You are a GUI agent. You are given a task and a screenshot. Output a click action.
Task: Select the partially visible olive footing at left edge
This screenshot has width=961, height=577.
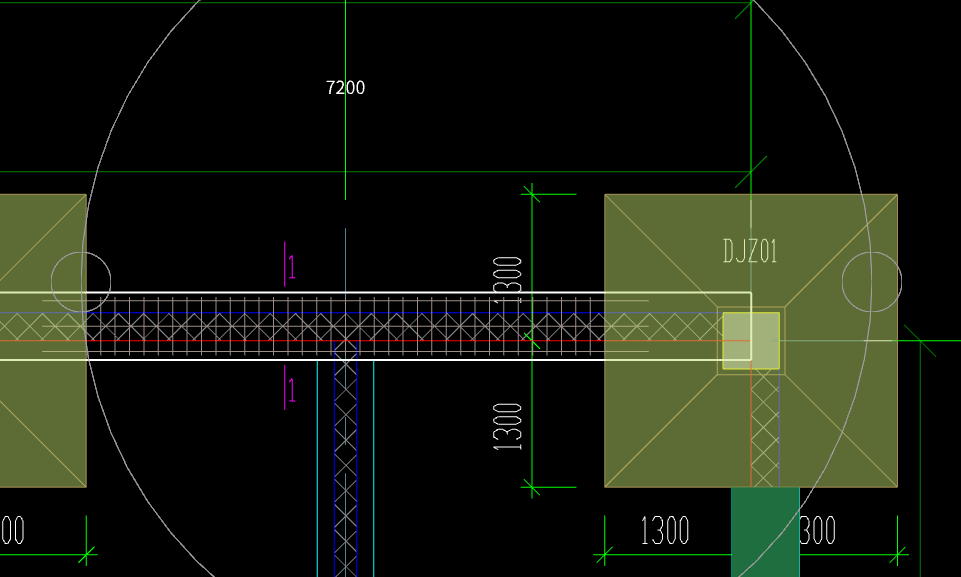pyautogui.click(x=43, y=341)
